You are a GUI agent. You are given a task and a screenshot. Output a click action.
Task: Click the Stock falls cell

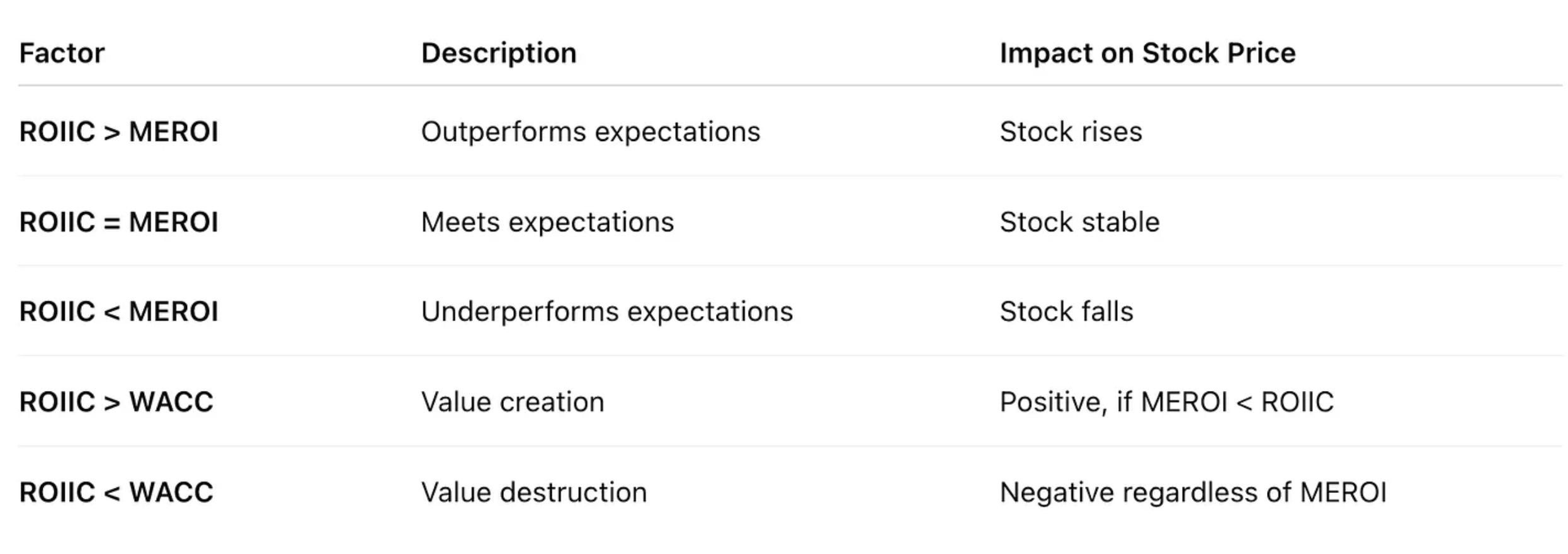[x=1066, y=312]
